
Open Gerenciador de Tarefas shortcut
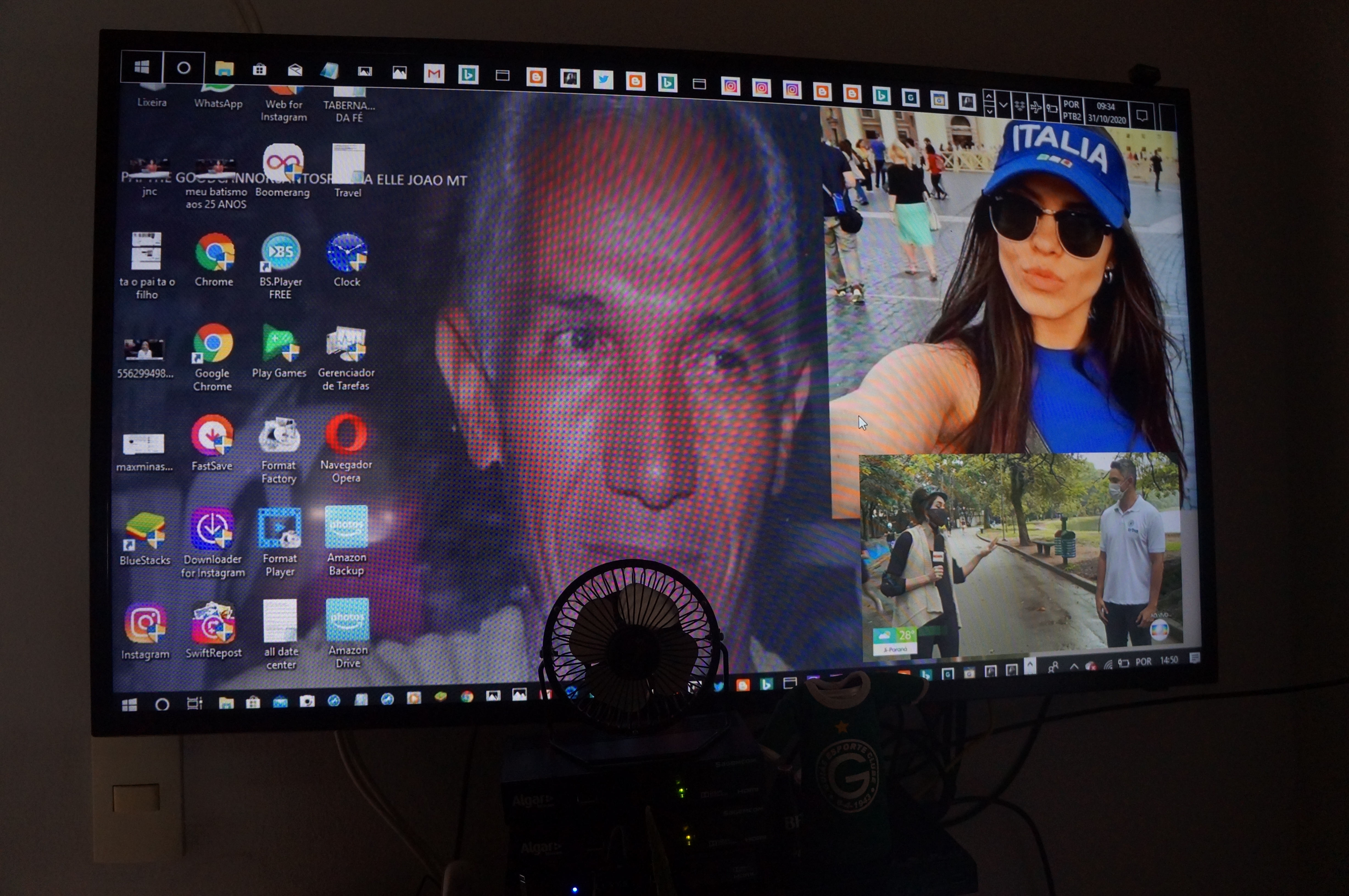(x=346, y=345)
